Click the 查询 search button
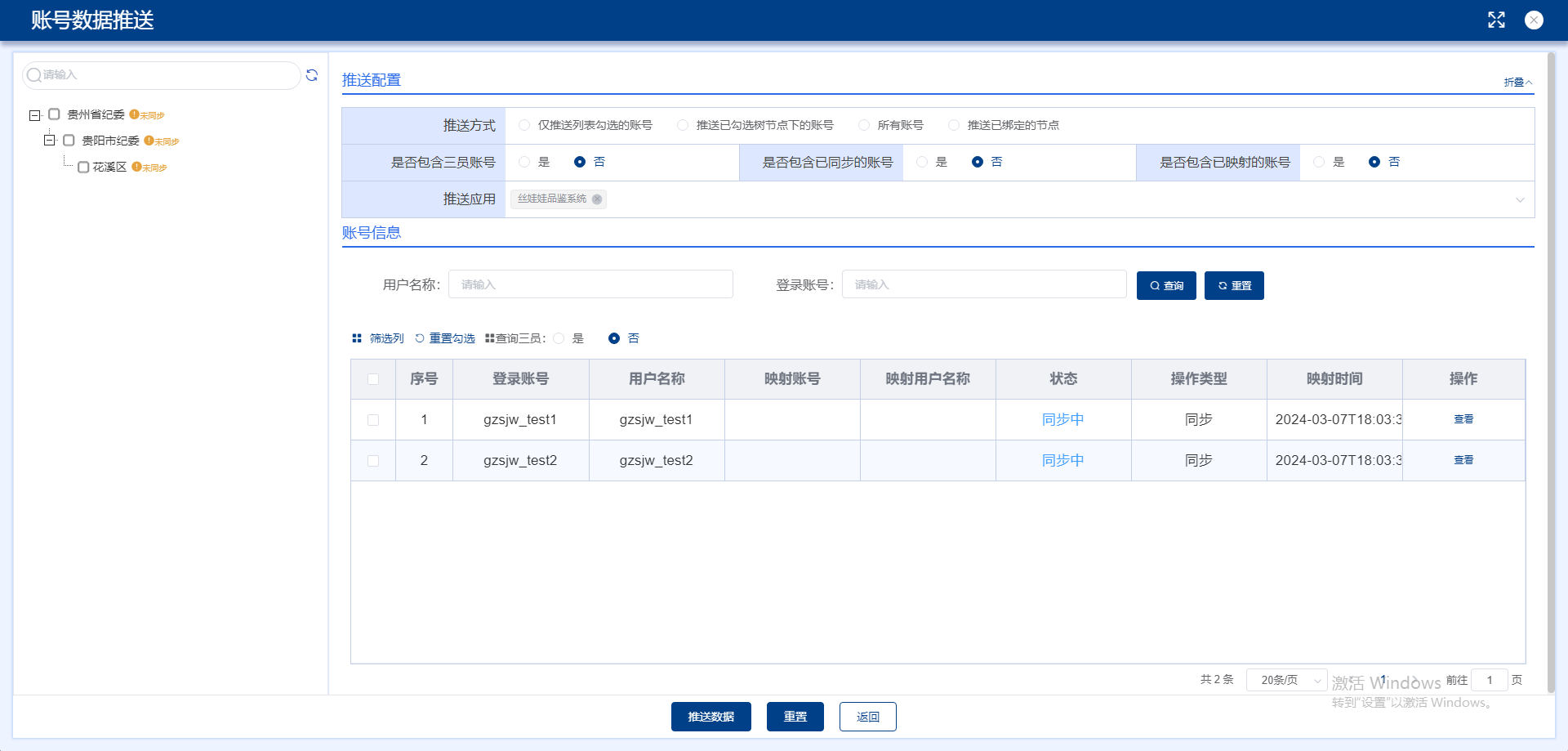The height and width of the screenshot is (751, 1568). [x=1166, y=285]
